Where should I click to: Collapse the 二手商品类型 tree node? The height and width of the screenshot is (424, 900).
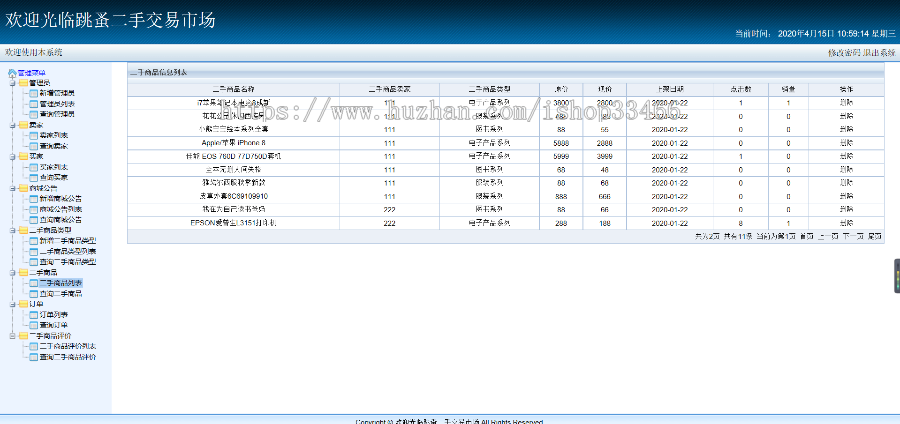pos(12,230)
